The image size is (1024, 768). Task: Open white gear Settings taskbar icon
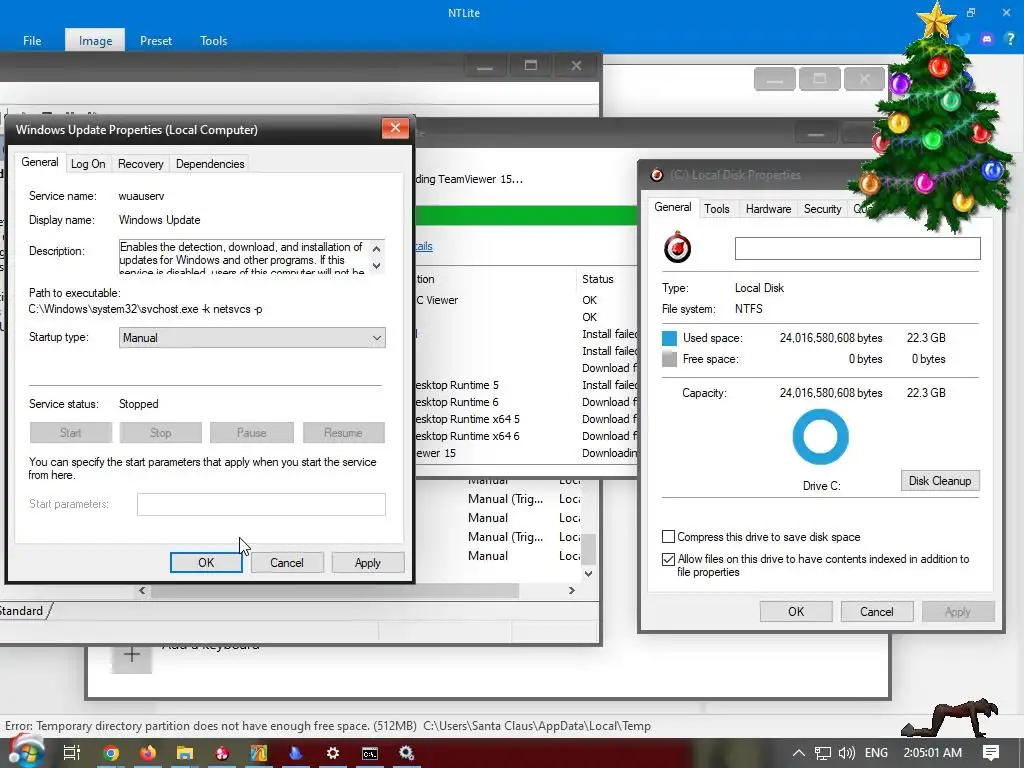tap(332, 753)
